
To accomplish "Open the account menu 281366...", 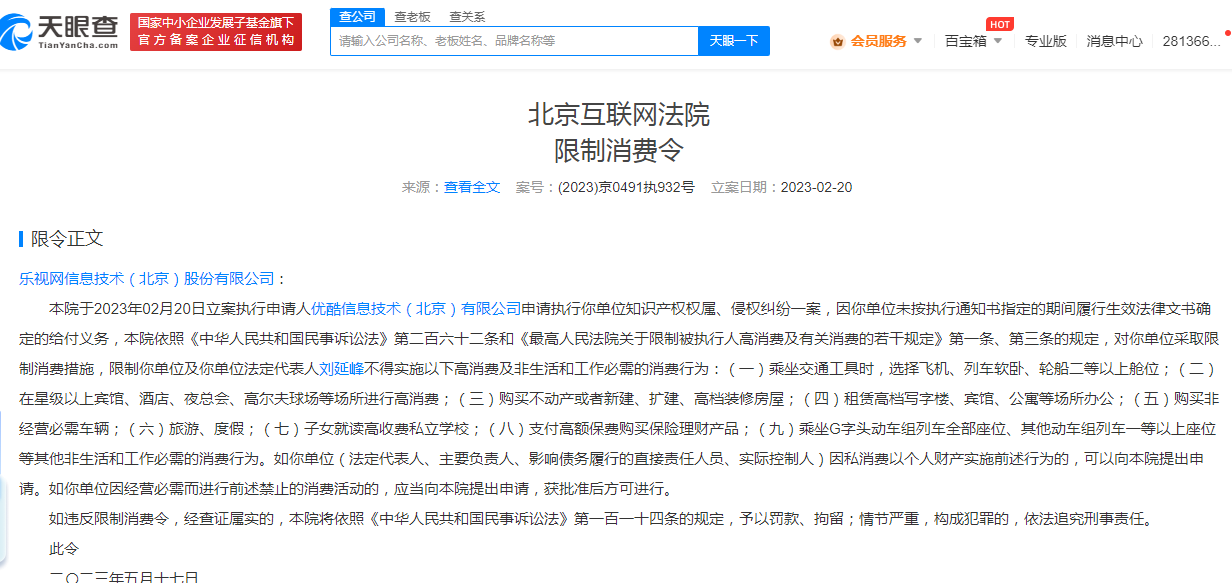I will click(x=1192, y=41).
